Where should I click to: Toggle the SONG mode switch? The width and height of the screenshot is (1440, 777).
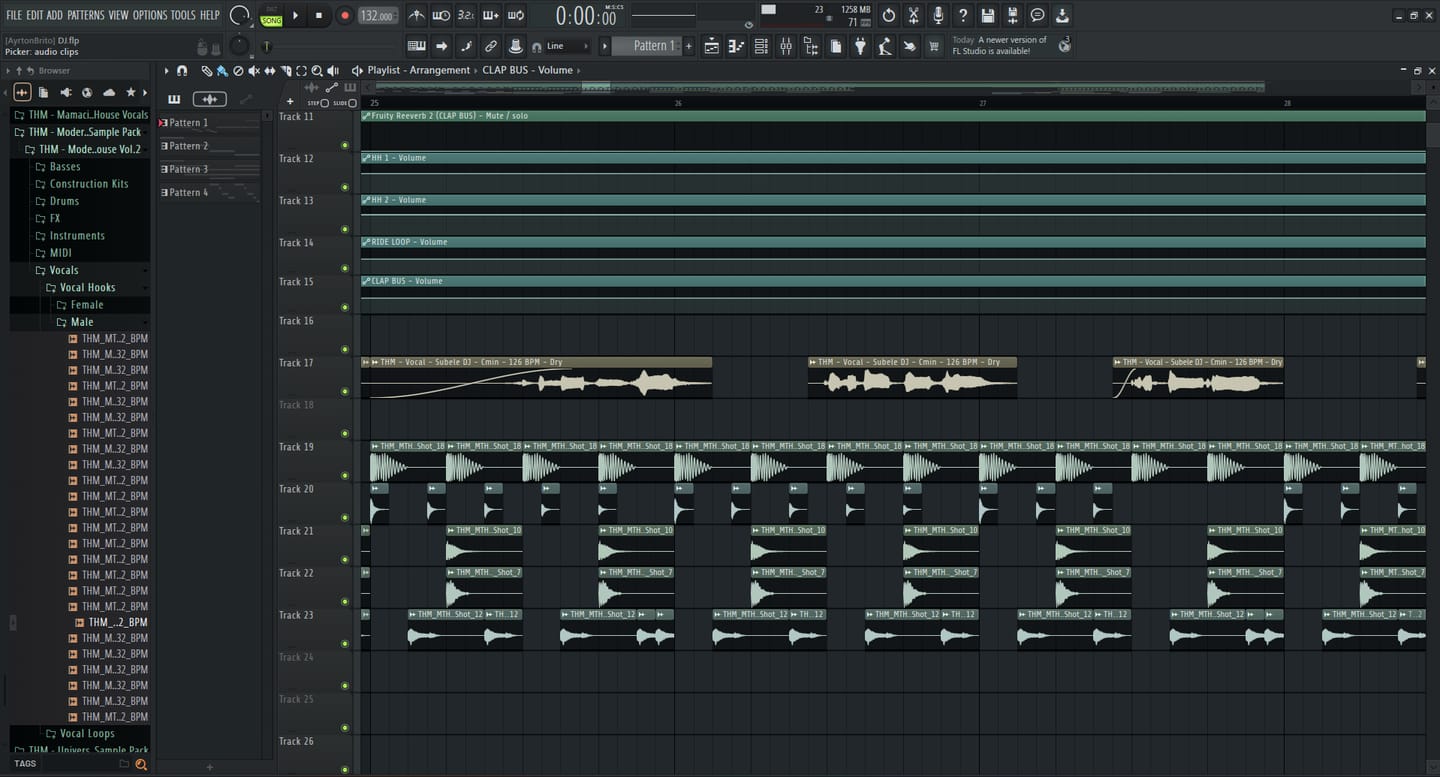[271, 16]
